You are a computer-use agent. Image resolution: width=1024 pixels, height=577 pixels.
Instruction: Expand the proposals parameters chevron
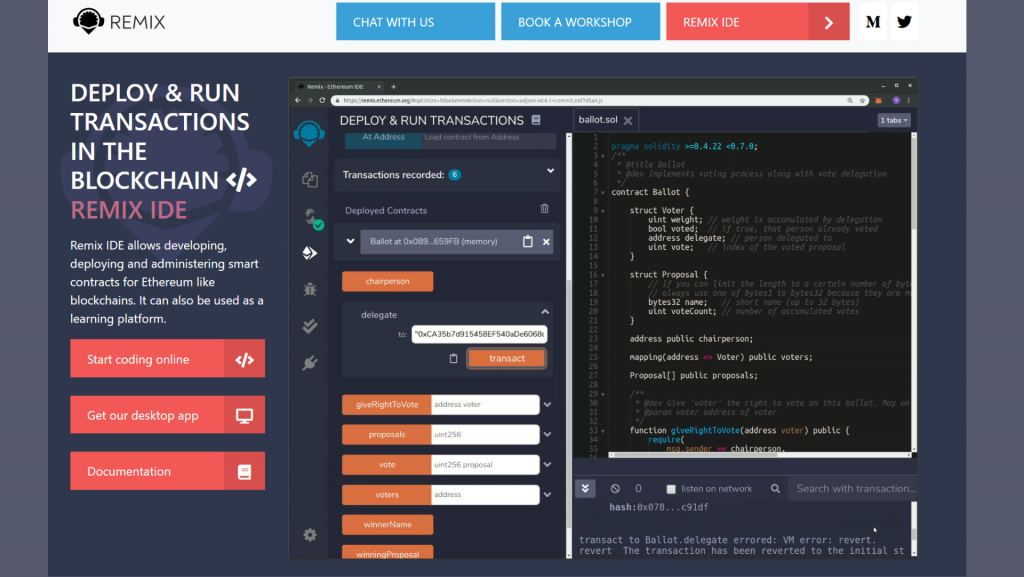tap(547, 435)
